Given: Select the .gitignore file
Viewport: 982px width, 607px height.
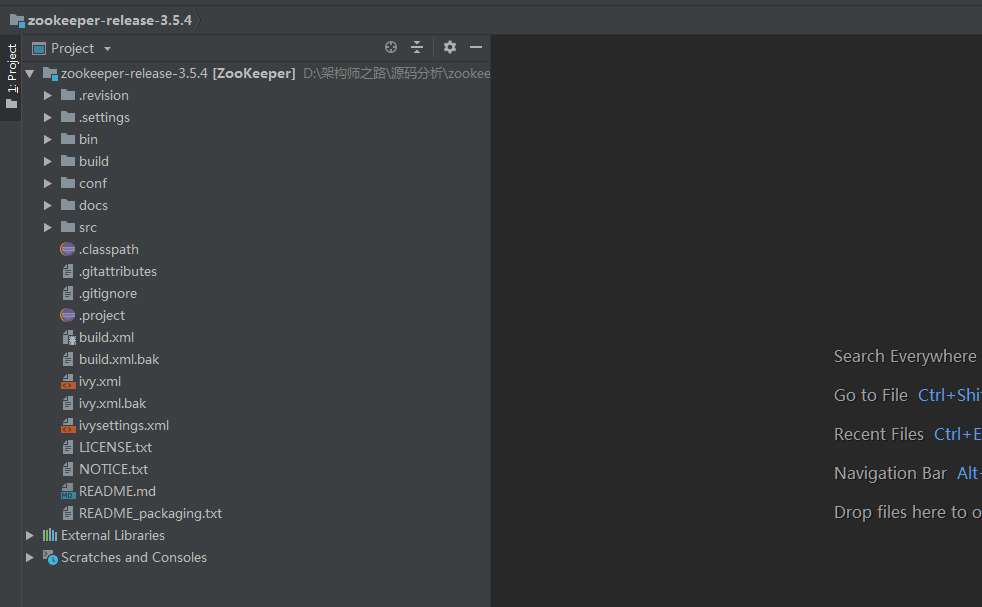Looking at the screenshot, I should click(108, 293).
